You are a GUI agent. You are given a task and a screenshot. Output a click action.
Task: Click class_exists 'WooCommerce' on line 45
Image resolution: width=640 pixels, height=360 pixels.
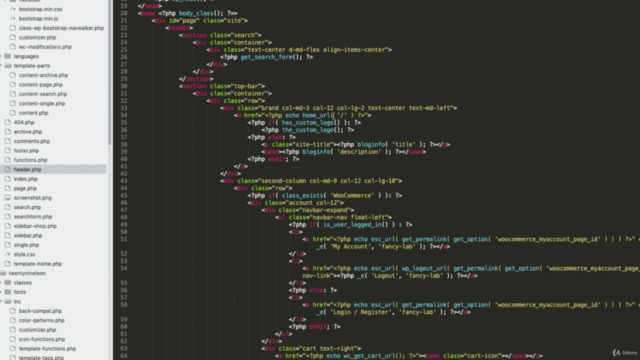(330, 196)
